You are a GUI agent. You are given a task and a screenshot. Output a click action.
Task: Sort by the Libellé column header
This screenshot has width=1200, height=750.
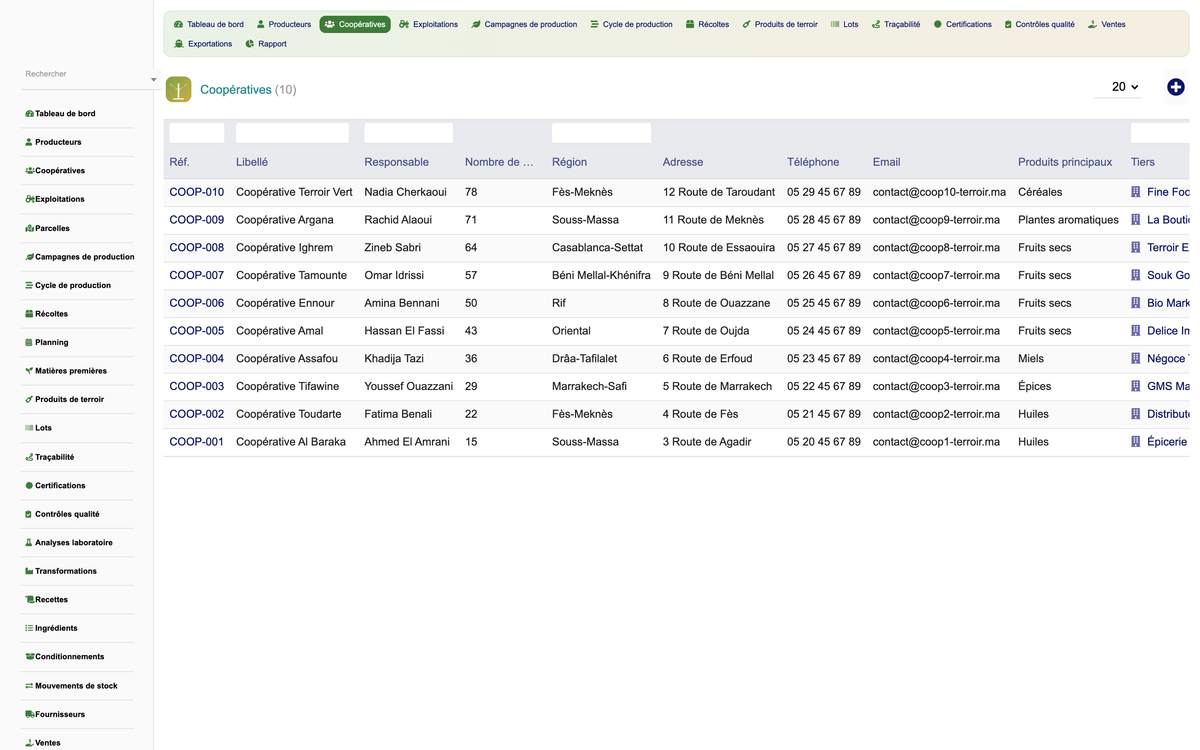click(x=252, y=162)
